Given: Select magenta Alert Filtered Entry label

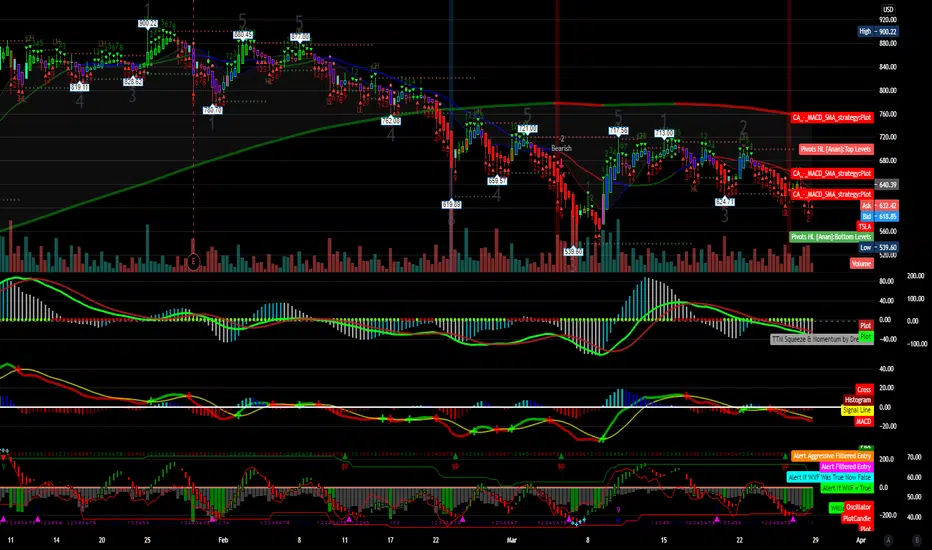Looking at the screenshot, I should [846, 467].
